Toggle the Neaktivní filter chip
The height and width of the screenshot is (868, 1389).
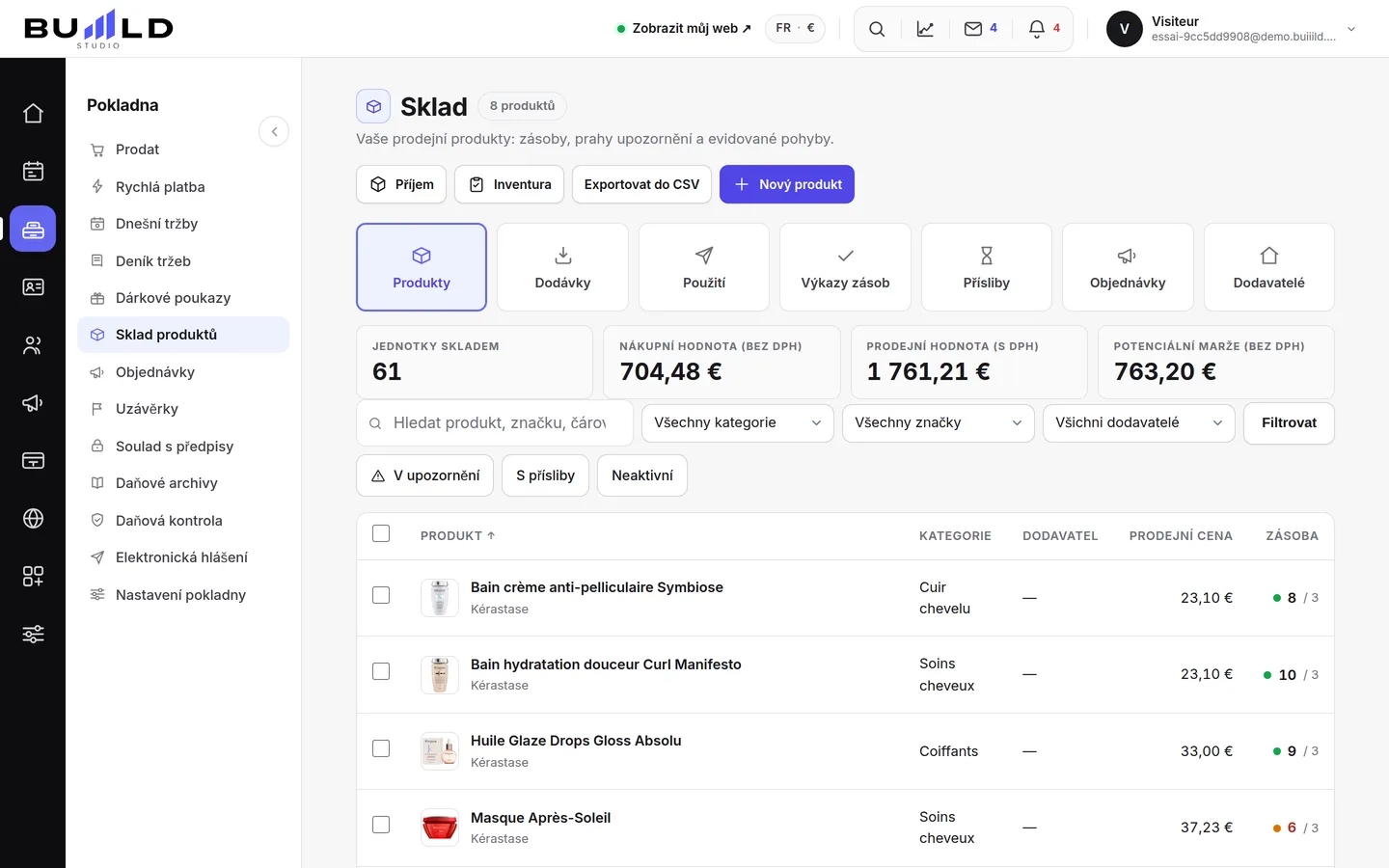642,475
